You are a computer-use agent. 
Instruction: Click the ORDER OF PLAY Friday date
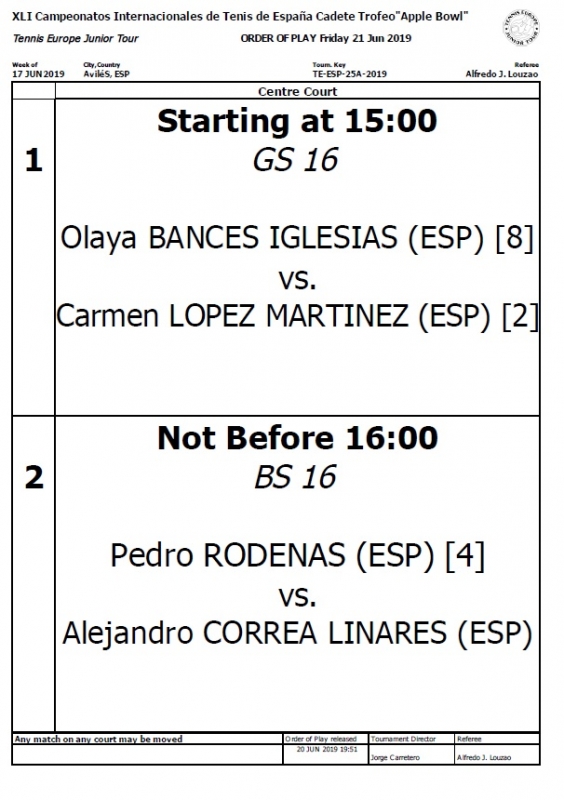(326, 38)
